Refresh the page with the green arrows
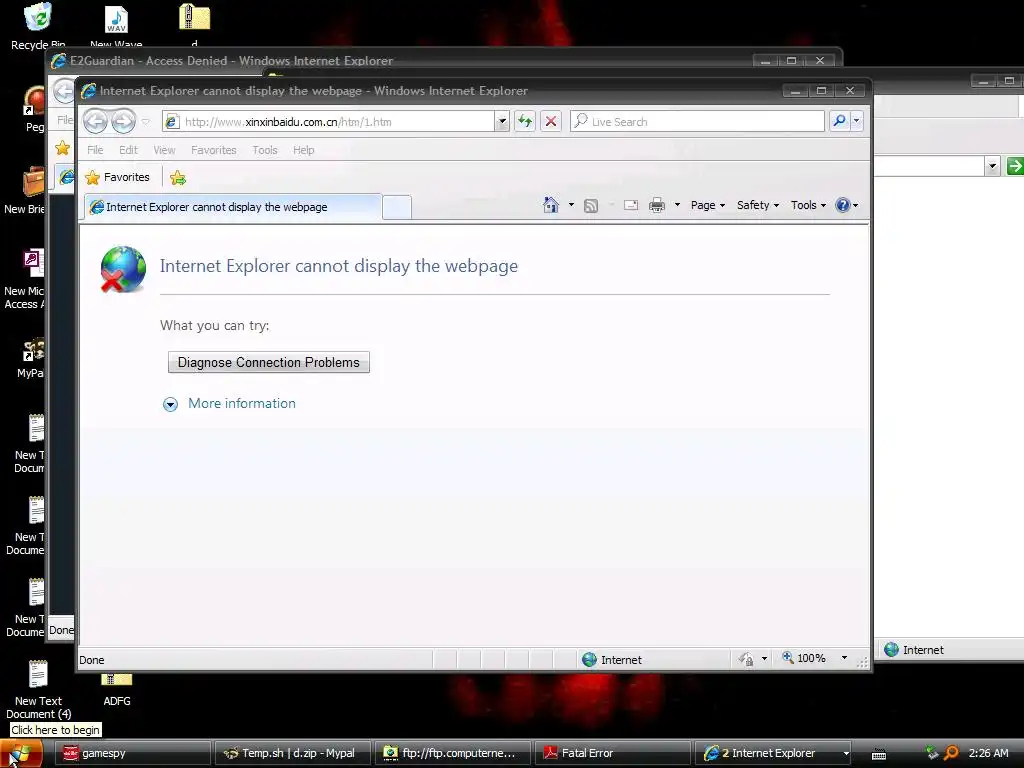 tap(525, 121)
